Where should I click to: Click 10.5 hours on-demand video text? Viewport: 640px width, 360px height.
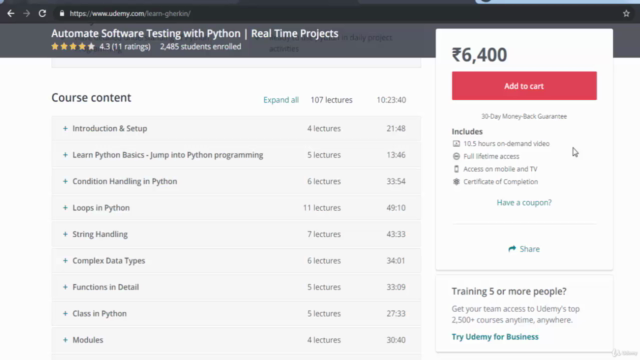507,144
